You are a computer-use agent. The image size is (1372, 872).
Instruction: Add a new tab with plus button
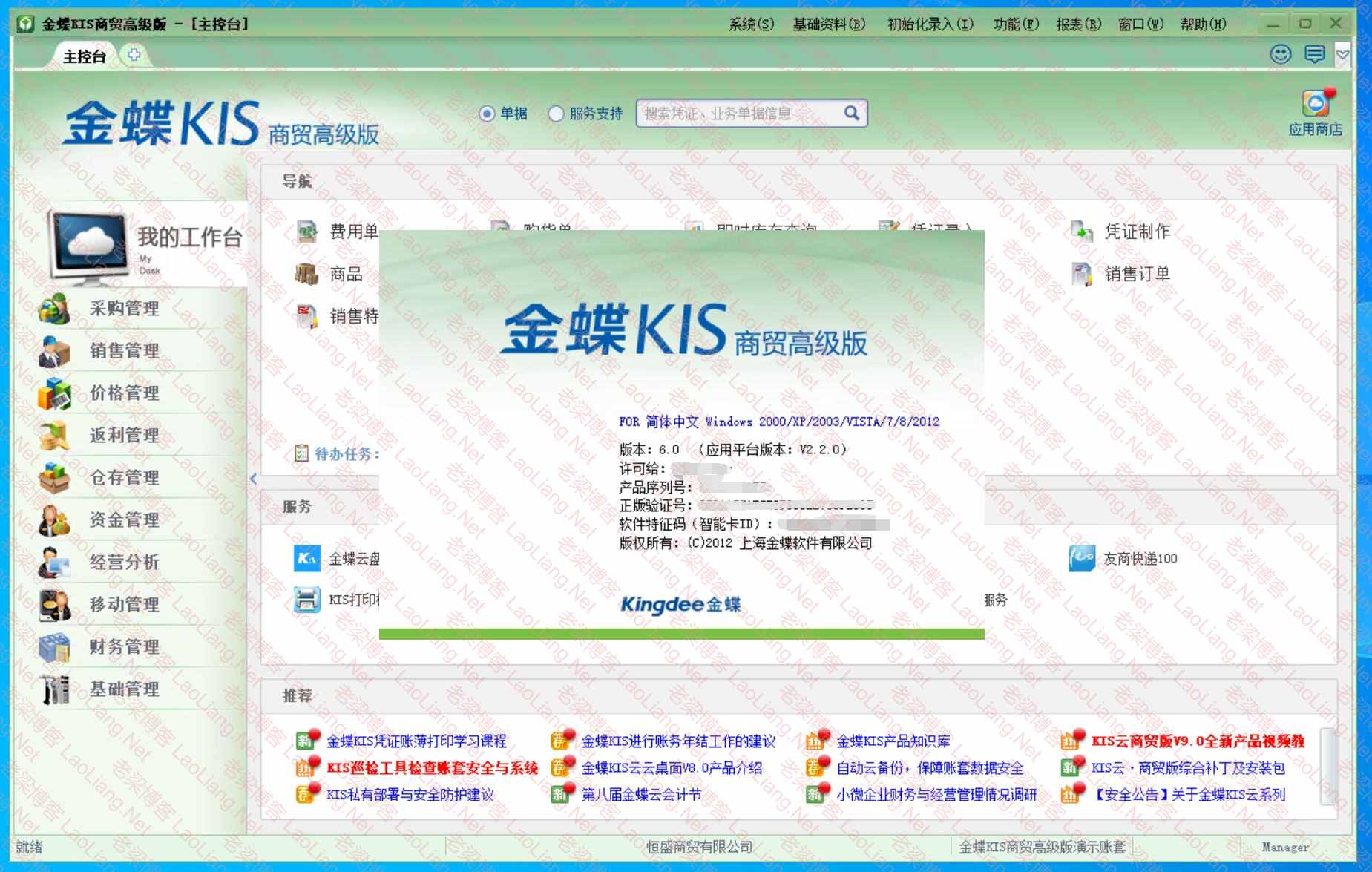coord(134,55)
